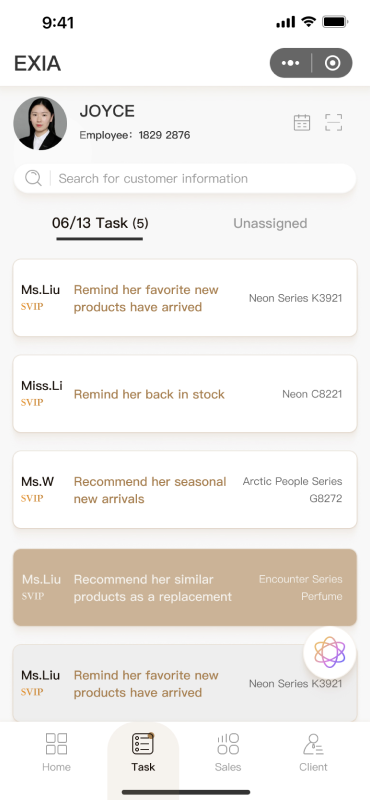
Task: Open Miss.Li remind back in stock task
Action: [185, 394]
